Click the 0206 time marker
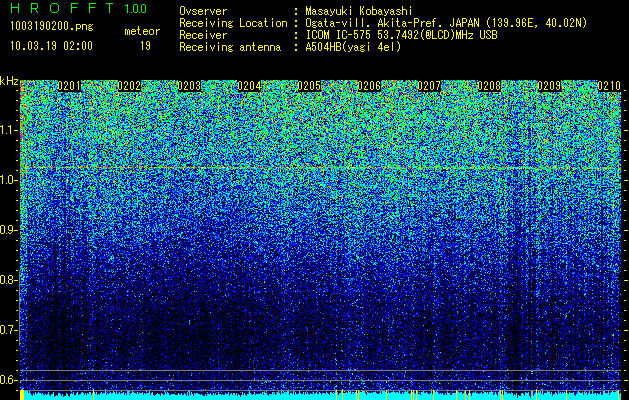Viewport: 629px width, 400px height. pyautogui.click(x=369, y=86)
